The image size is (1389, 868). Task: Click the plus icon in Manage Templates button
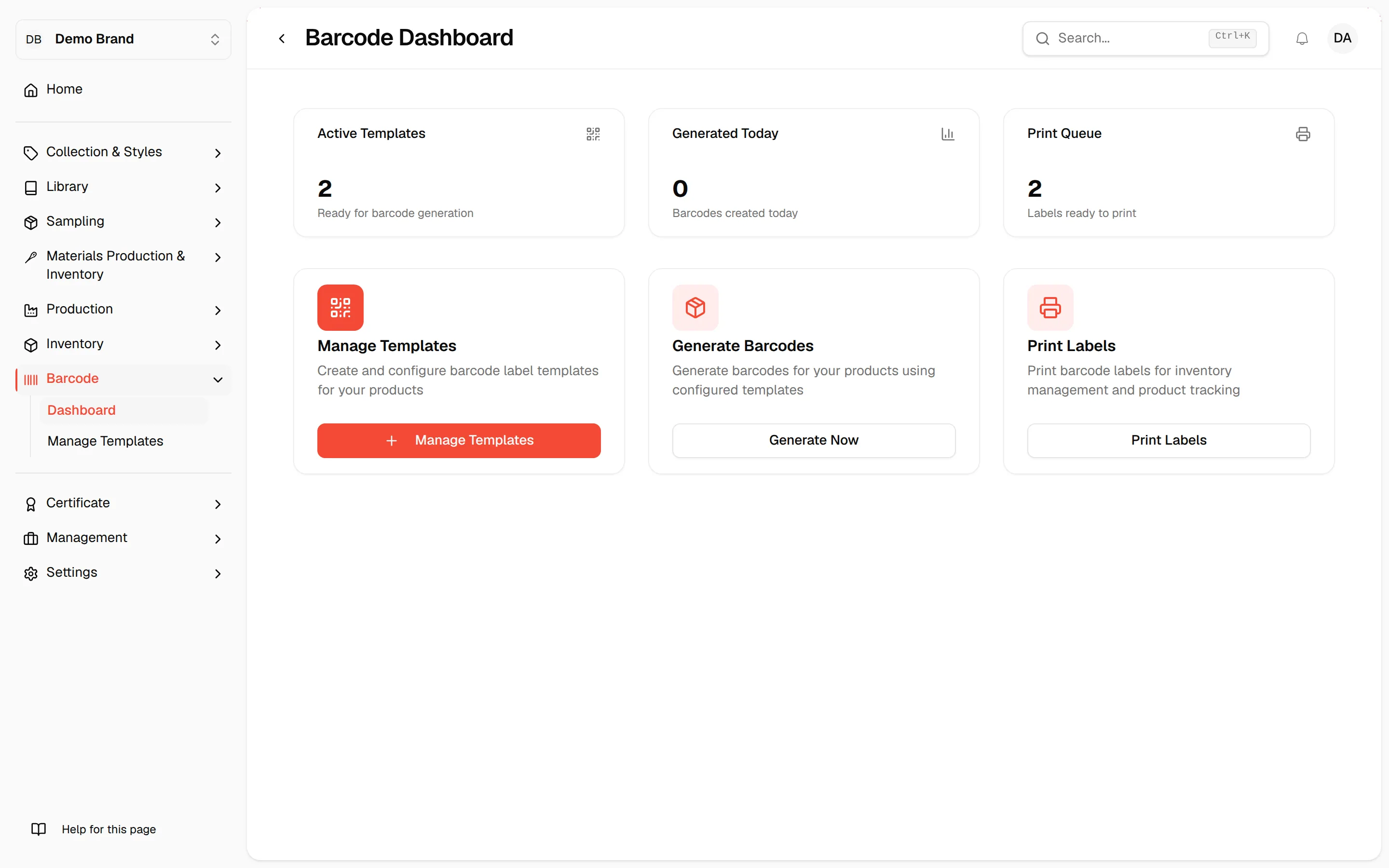point(392,440)
